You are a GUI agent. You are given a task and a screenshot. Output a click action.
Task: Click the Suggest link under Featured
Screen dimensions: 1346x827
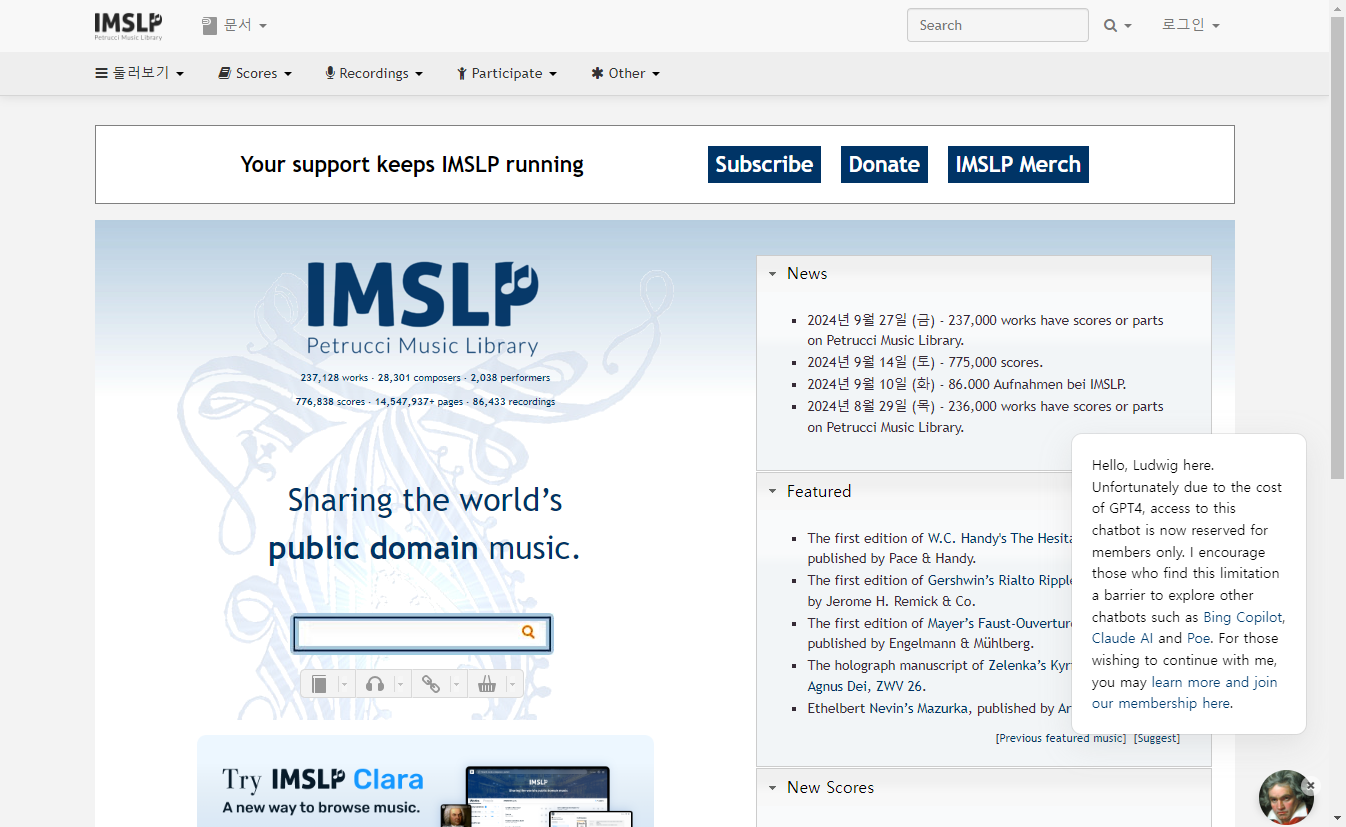[x=1156, y=738]
